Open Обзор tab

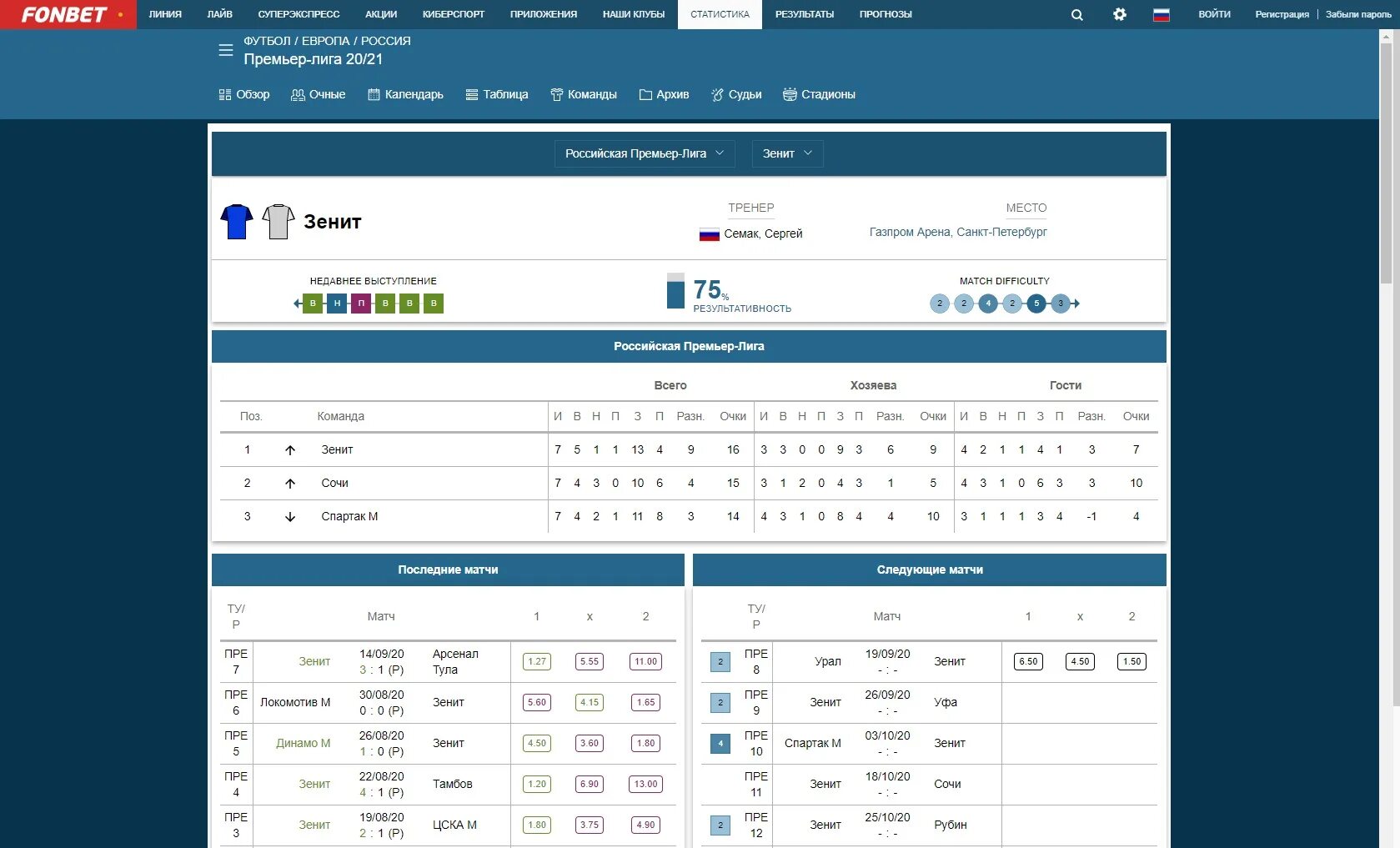(244, 94)
